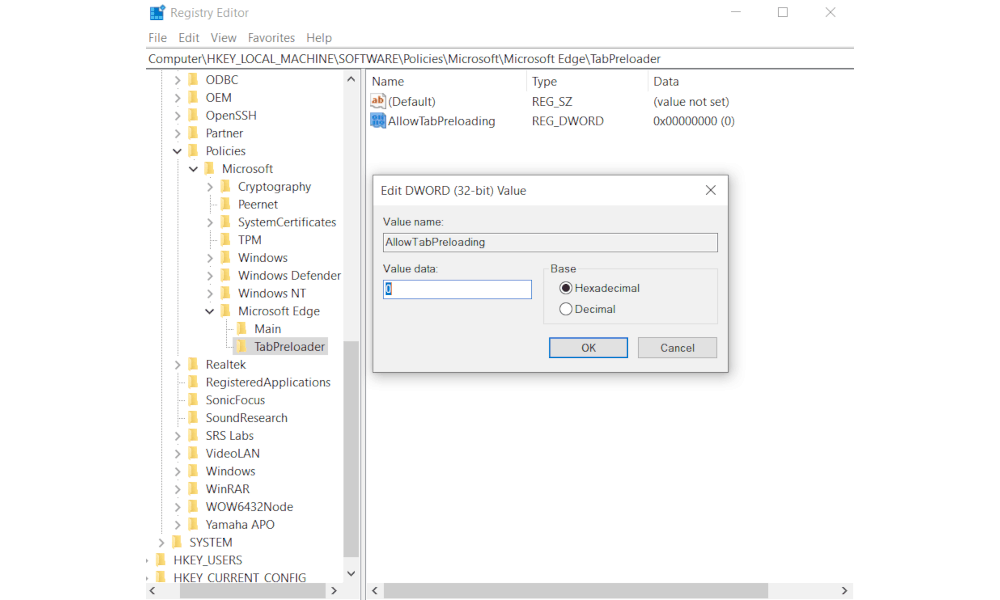
Task: Click the ODBC folder icon
Action: tap(193, 80)
